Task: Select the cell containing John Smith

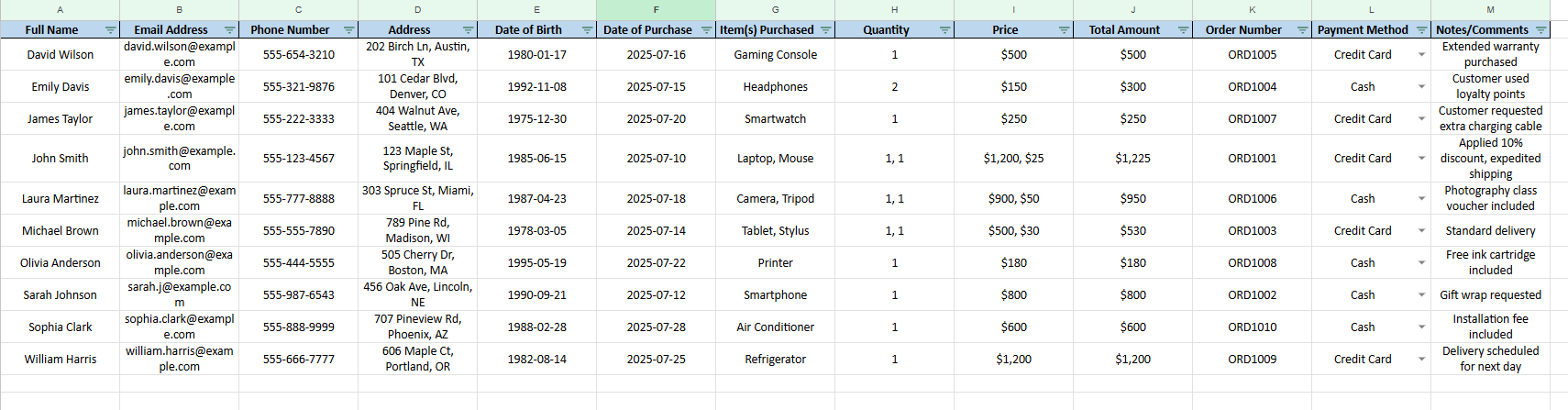Action: (61, 159)
